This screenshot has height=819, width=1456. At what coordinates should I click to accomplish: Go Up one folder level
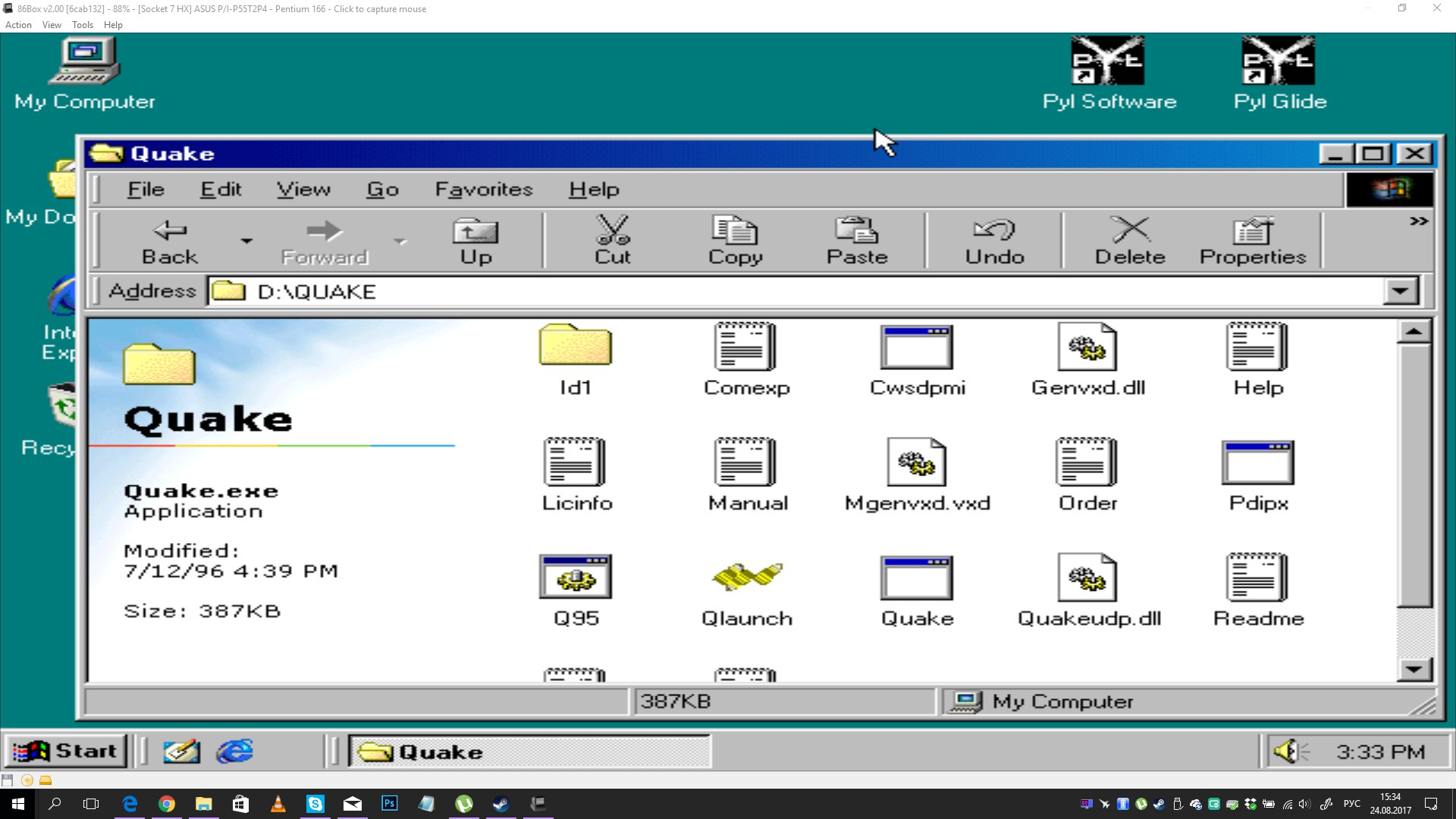tap(475, 240)
